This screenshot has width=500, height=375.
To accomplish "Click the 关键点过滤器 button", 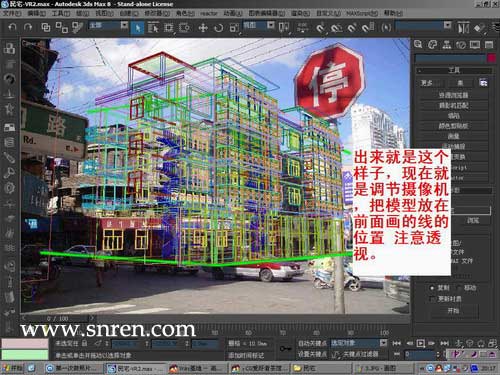I will [x=360, y=354].
